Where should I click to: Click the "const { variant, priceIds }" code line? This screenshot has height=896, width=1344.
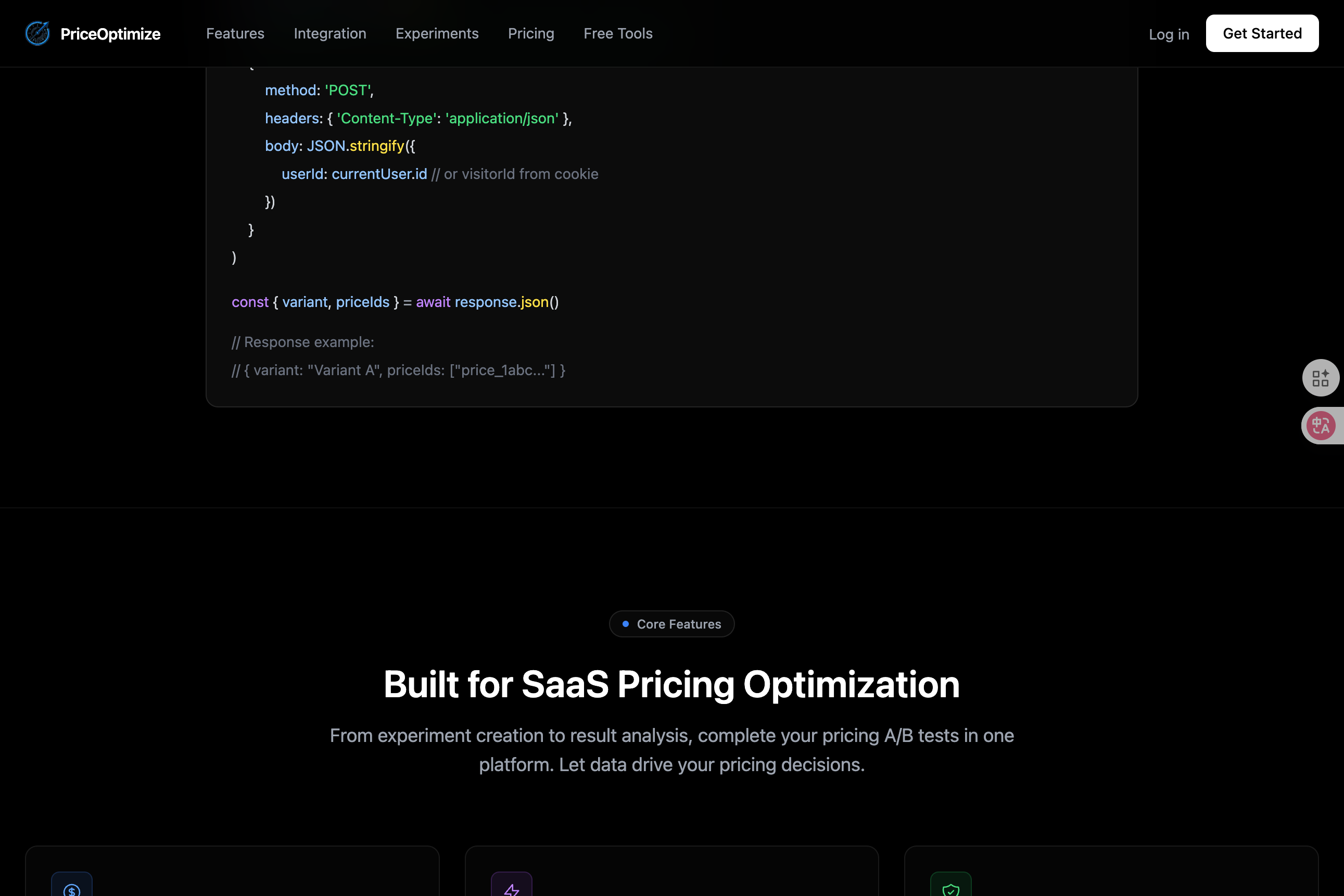395,302
